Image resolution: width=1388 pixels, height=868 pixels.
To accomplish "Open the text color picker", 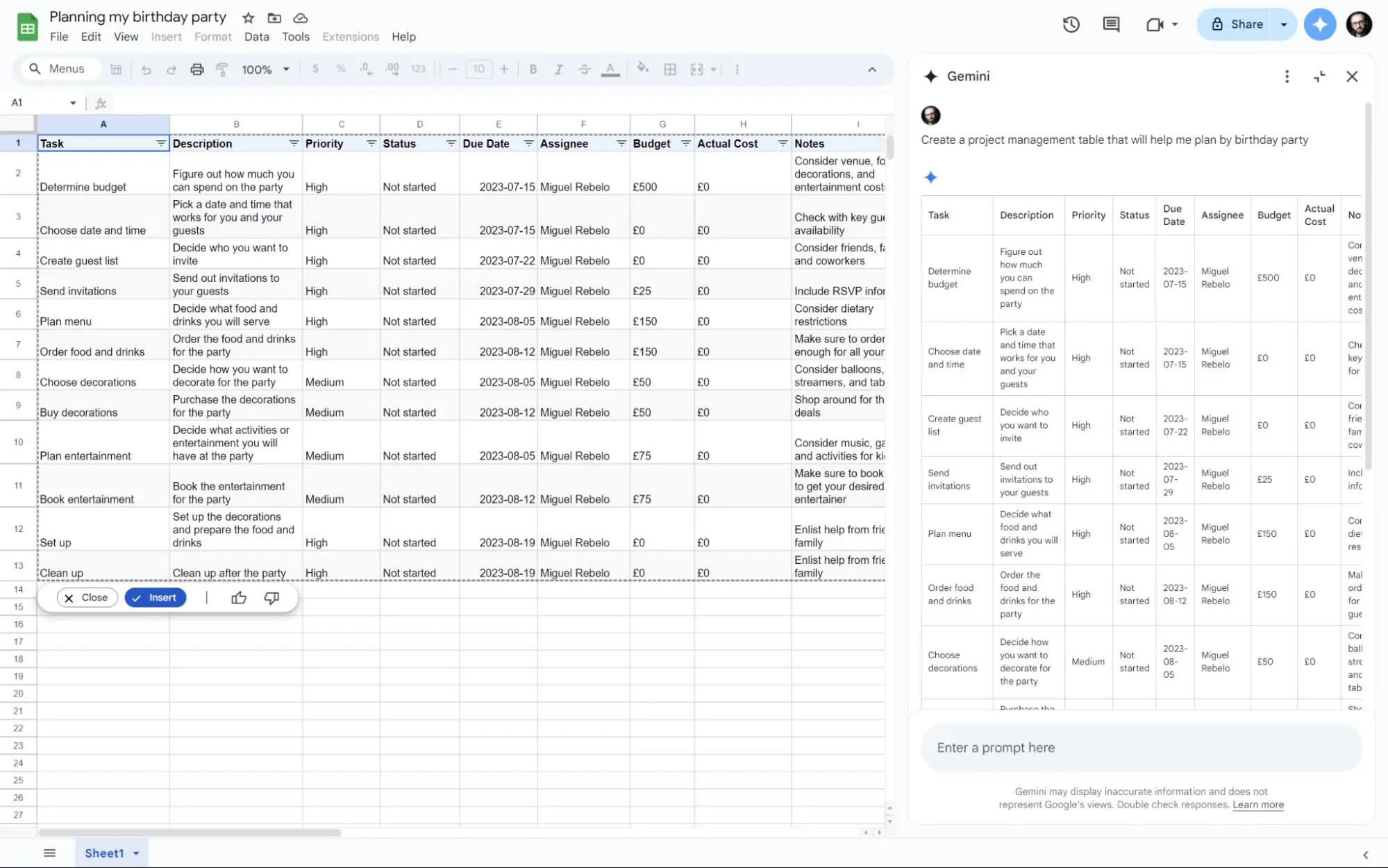I will pos(610,69).
